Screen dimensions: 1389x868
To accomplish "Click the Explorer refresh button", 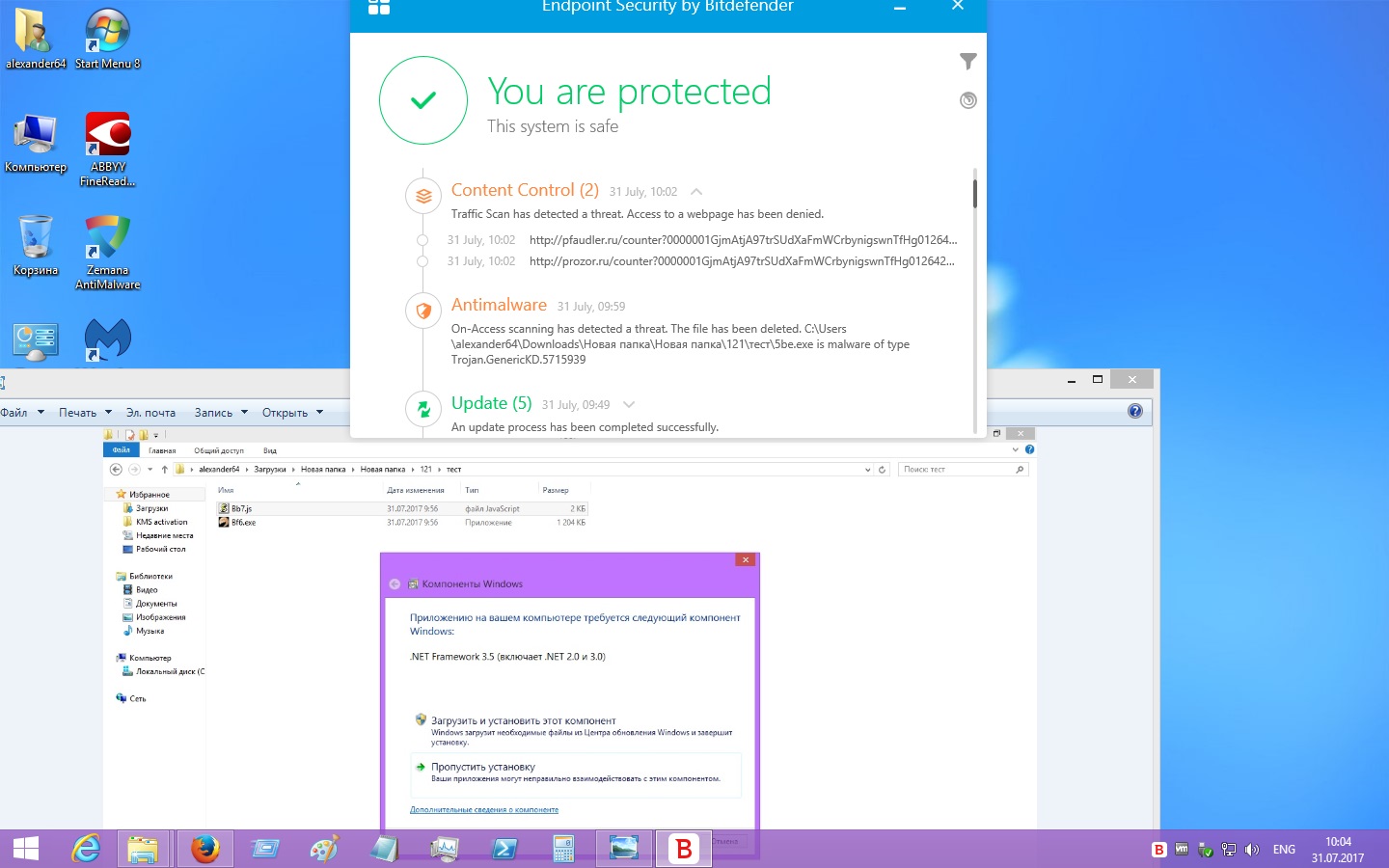I will (882, 470).
